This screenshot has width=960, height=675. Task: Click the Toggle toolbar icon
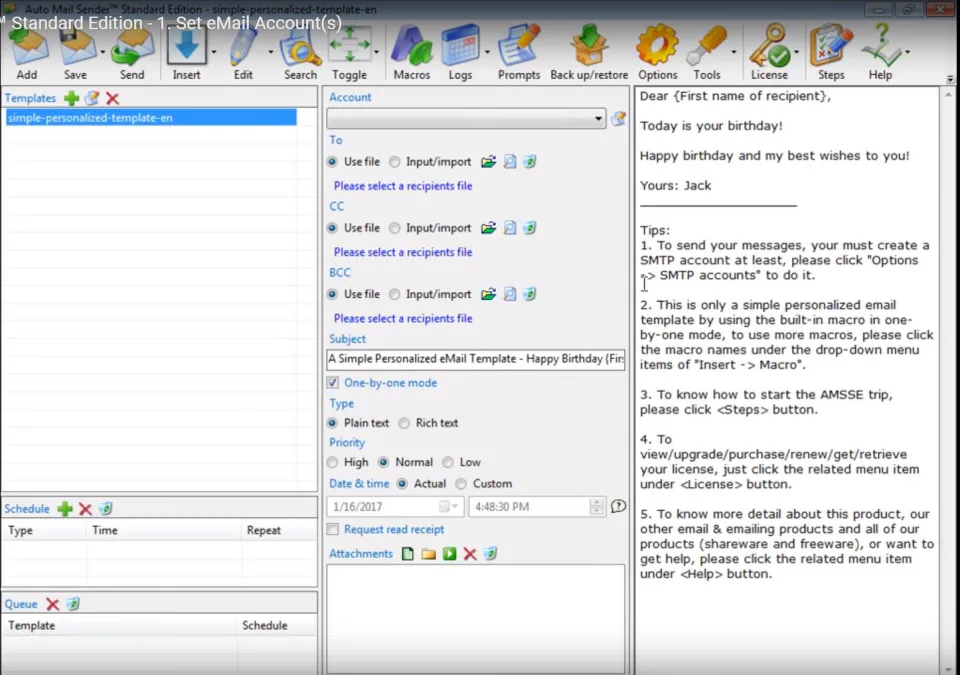click(x=350, y=55)
